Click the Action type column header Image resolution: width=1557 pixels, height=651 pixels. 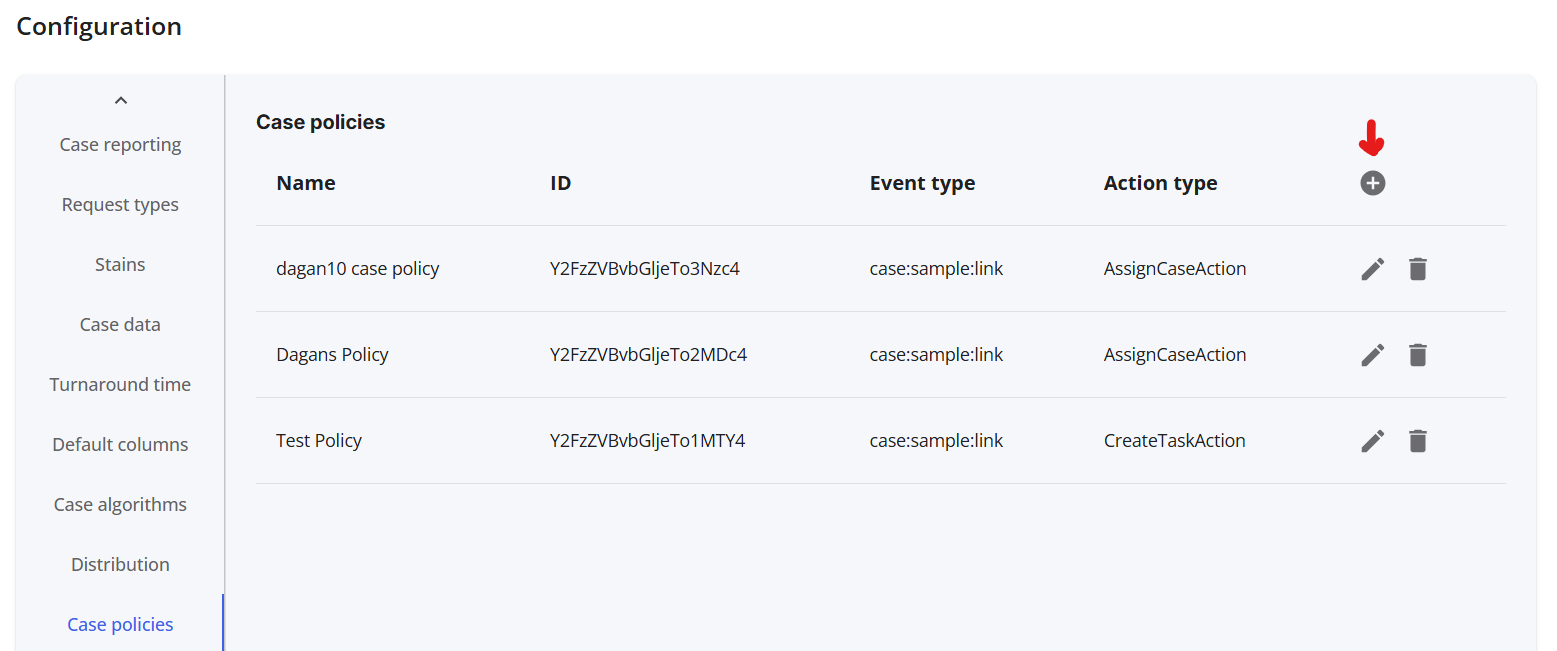click(x=1161, y=183)
